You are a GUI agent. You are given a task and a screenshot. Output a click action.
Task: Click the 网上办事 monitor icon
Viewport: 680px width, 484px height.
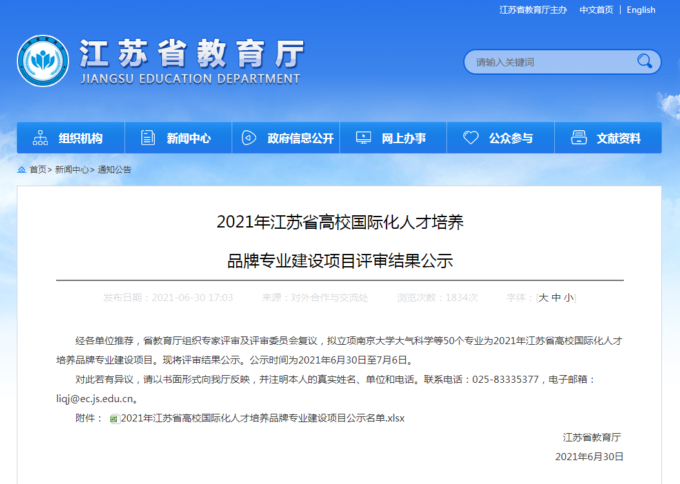(x=364, y=138)
